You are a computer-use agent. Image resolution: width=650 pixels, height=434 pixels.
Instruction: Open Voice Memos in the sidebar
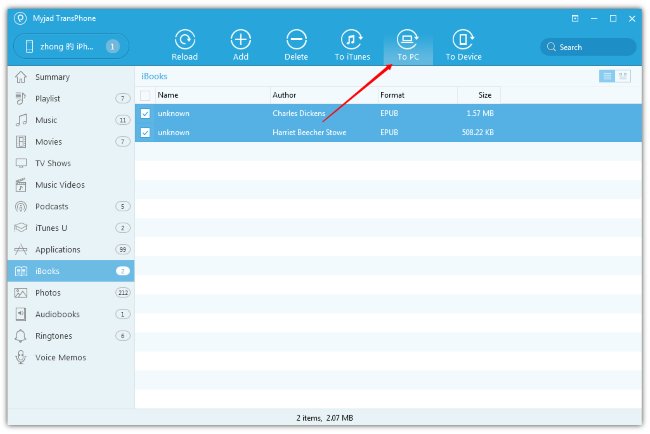(x=60, y=358)
